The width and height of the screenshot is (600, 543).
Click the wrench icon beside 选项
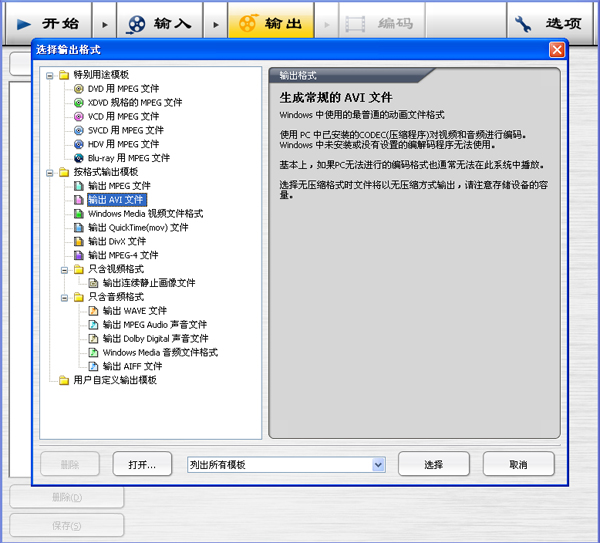523,24
